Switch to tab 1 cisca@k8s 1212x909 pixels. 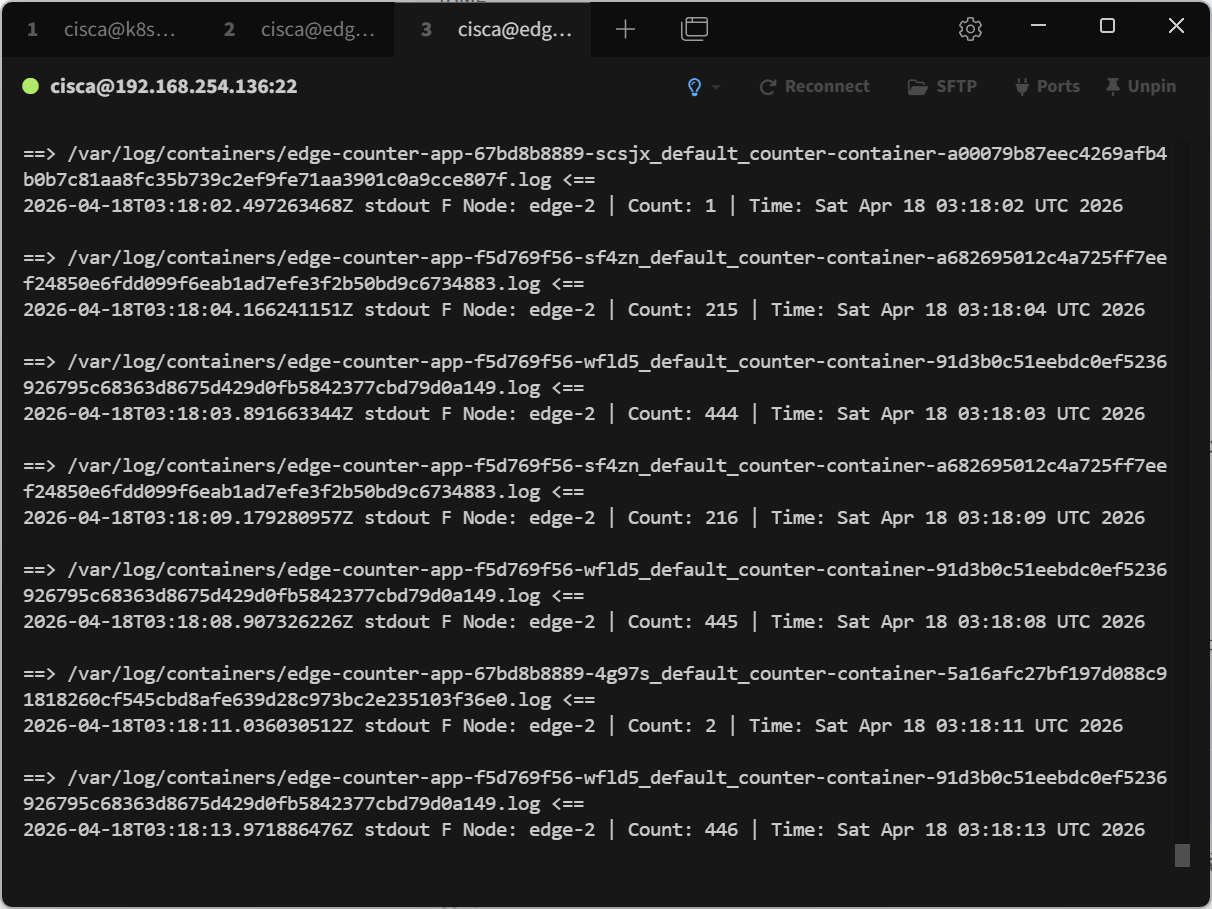[100, 30]
